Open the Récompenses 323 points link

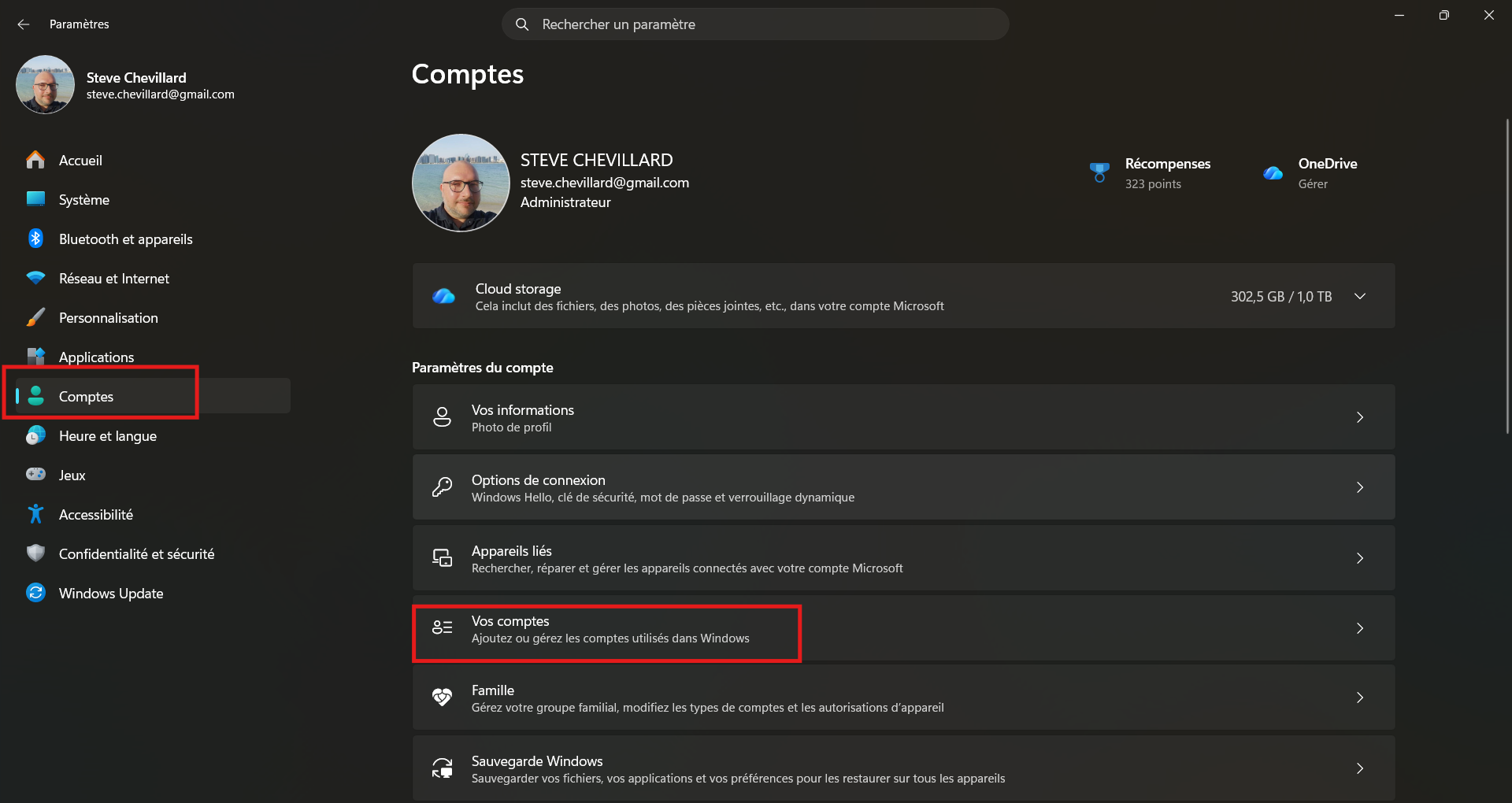click(x=1150, y=173)
